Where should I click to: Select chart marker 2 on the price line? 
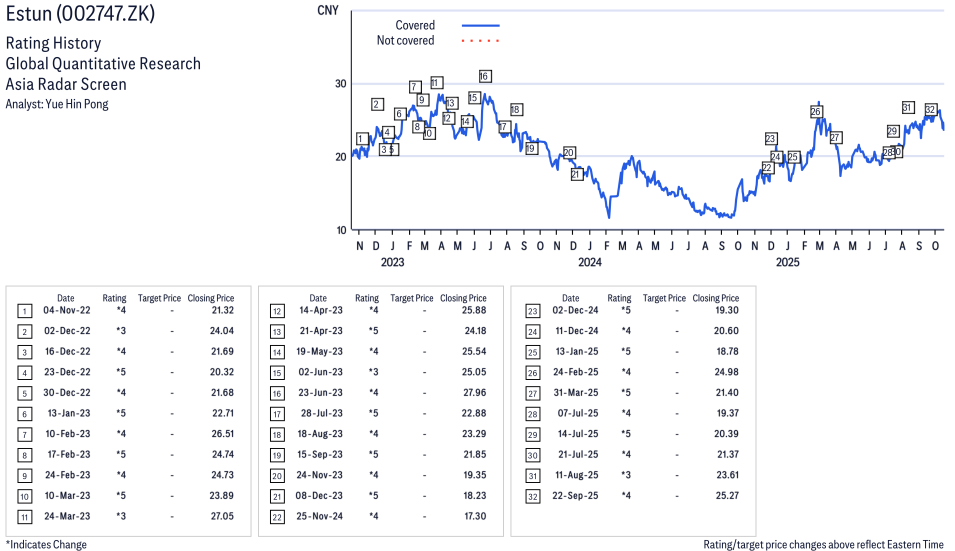[377, 104]
